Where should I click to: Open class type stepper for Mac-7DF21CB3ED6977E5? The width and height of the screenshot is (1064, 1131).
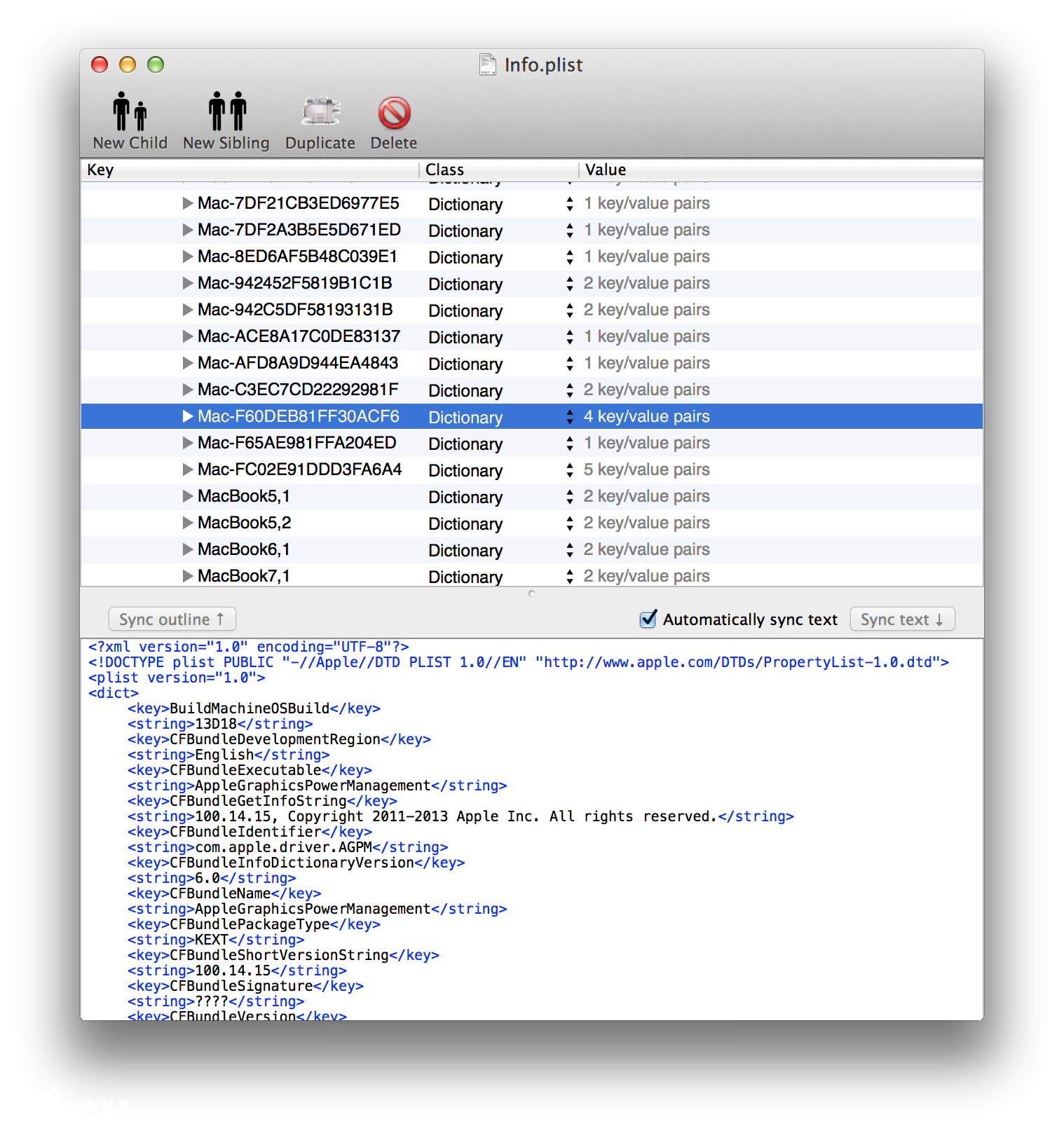569,203
